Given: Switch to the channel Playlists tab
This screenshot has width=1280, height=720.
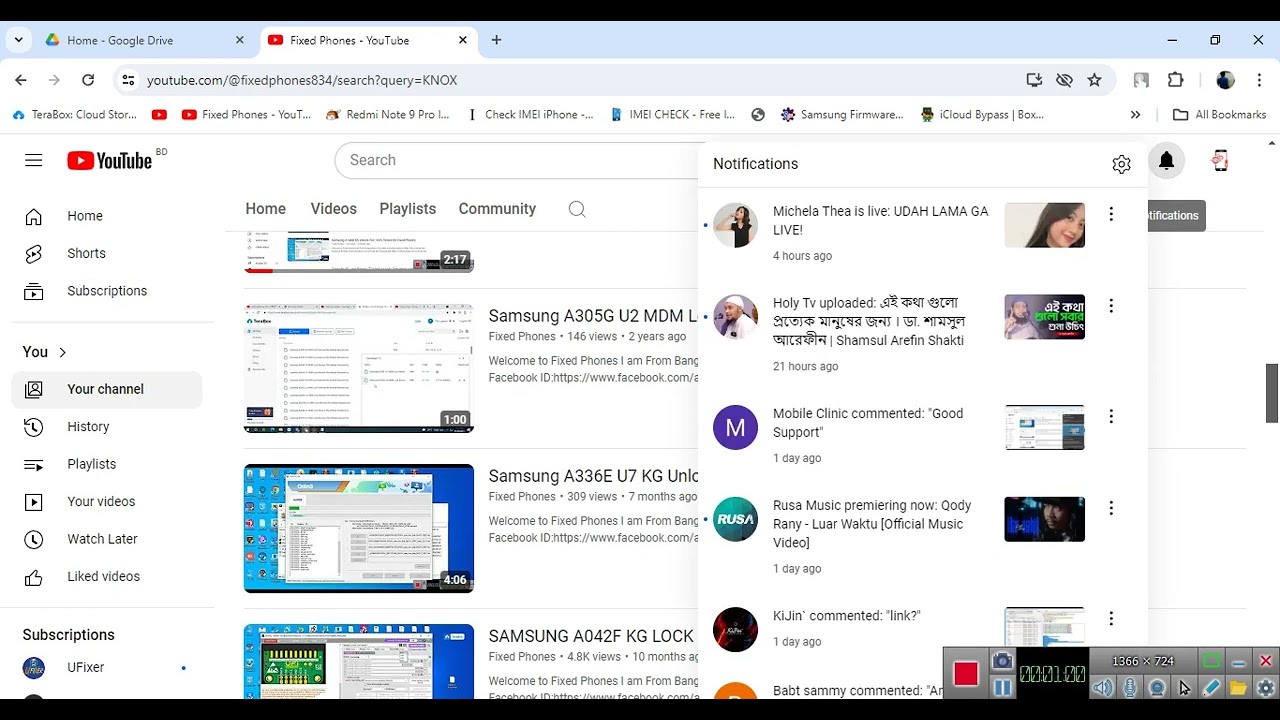Looking at the screenshot, I should [x=408, y=209].
